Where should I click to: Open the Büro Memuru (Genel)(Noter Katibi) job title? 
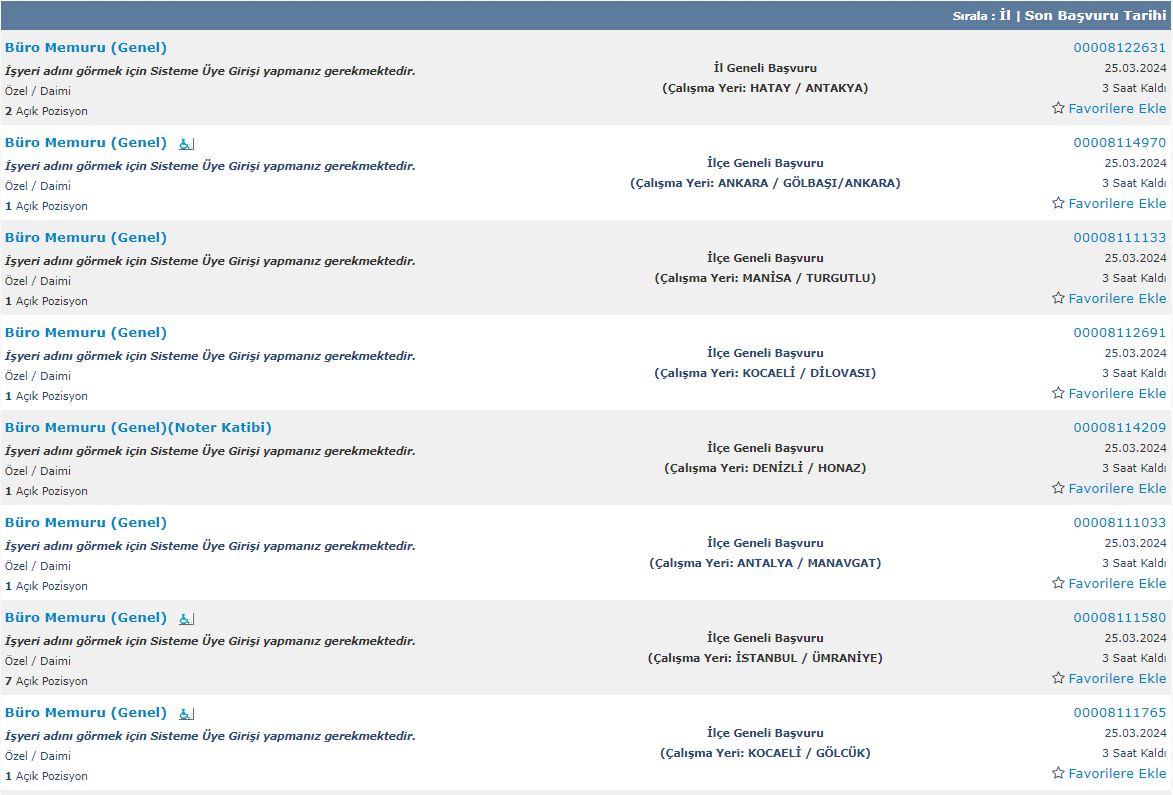(x=138, y=428)
